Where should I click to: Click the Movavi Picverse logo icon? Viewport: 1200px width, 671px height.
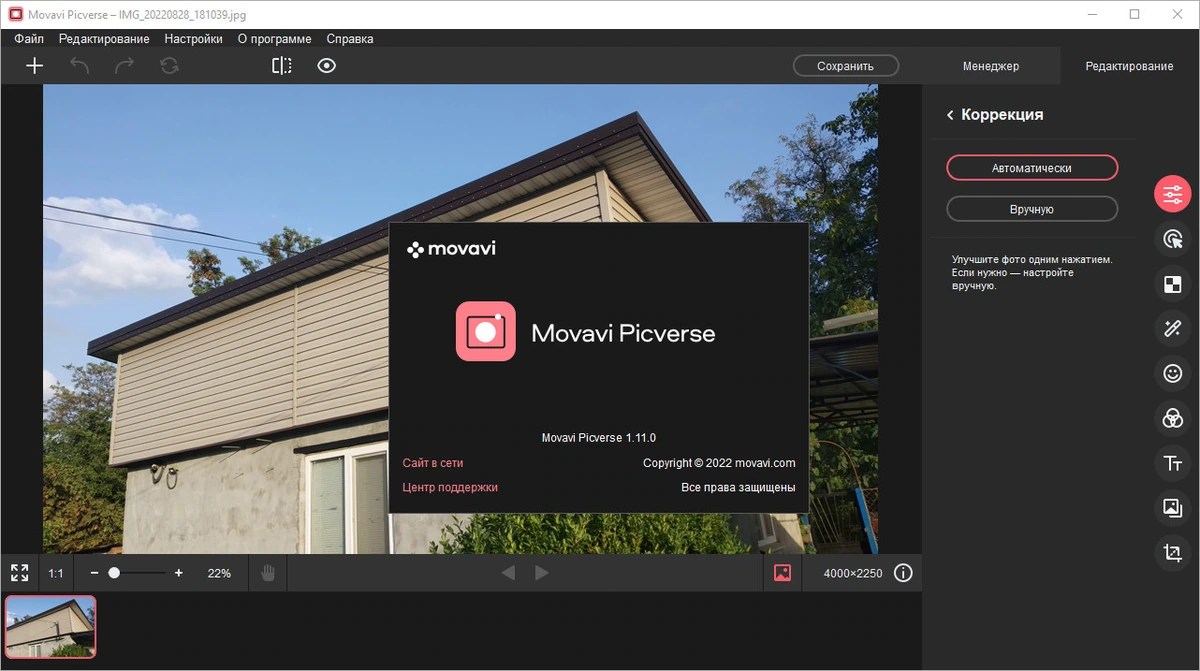[x=486, y=331]
